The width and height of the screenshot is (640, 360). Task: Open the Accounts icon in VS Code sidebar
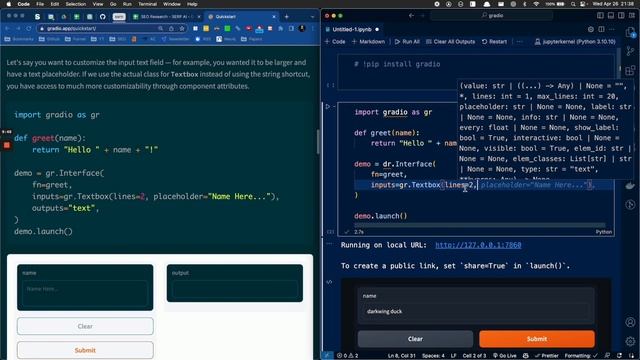pyautogui.click(x=630, y=322)
